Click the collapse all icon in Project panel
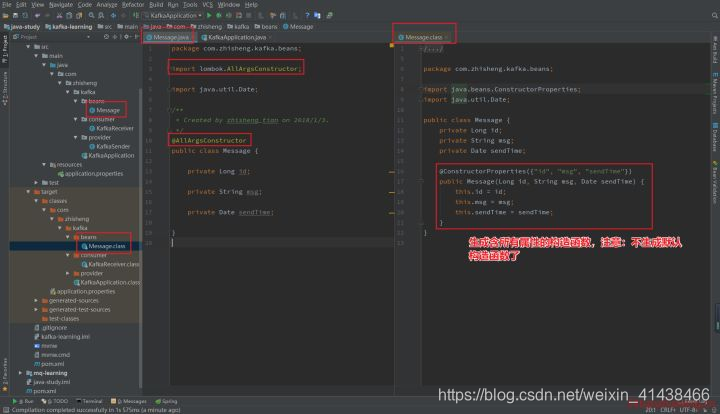 click(116, 37)
